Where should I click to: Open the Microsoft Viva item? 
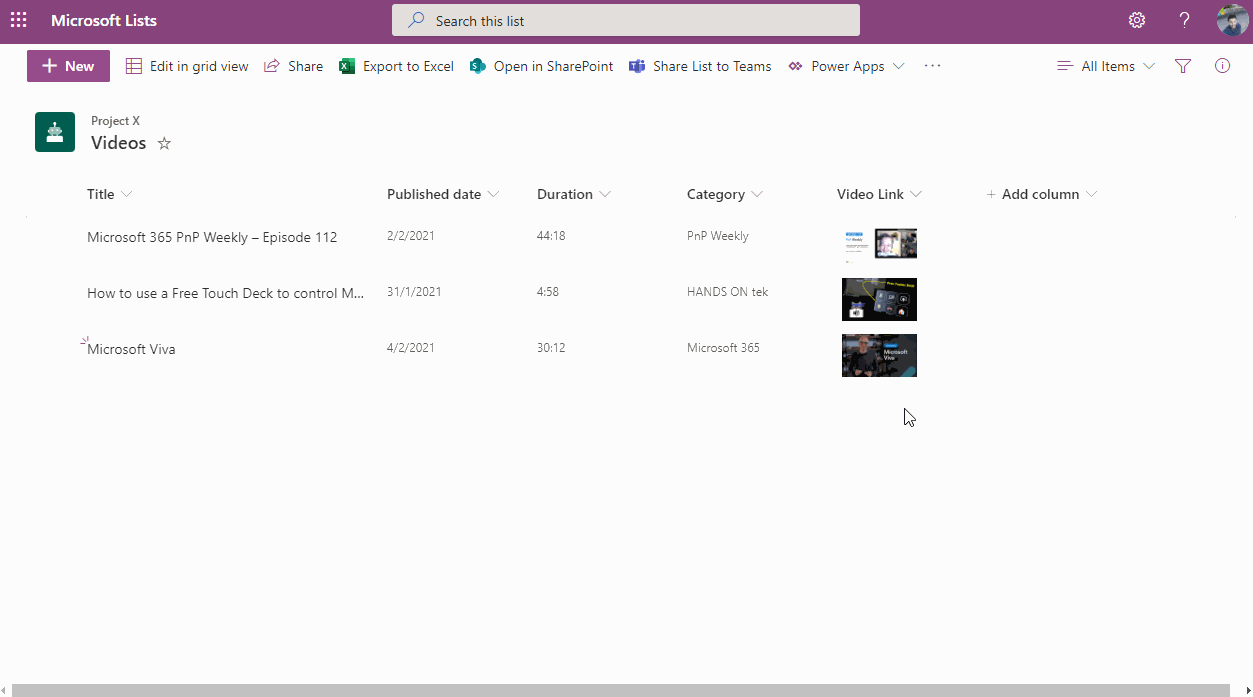[131, 349]
